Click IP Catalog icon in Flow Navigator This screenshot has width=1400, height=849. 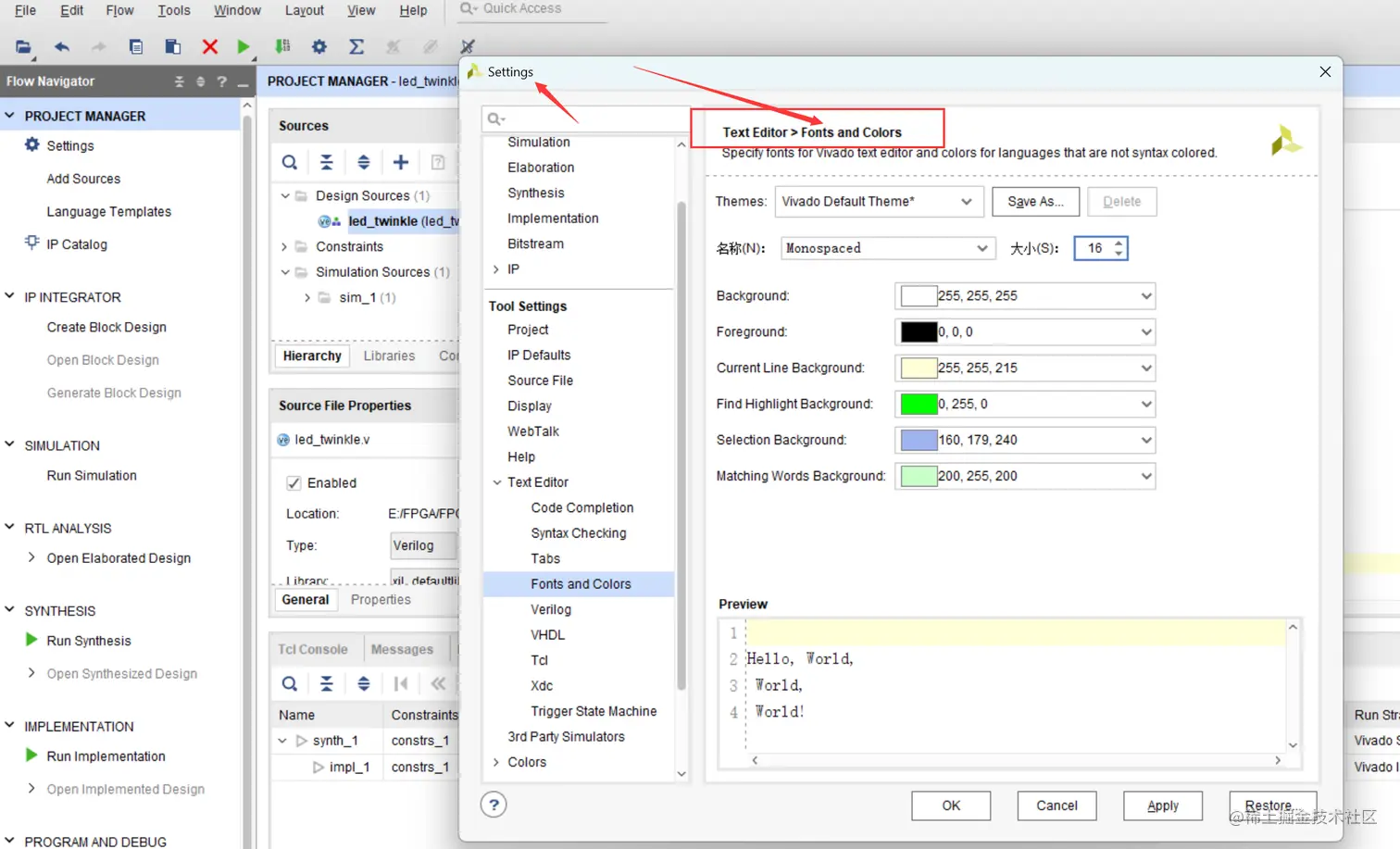point(32,243)
